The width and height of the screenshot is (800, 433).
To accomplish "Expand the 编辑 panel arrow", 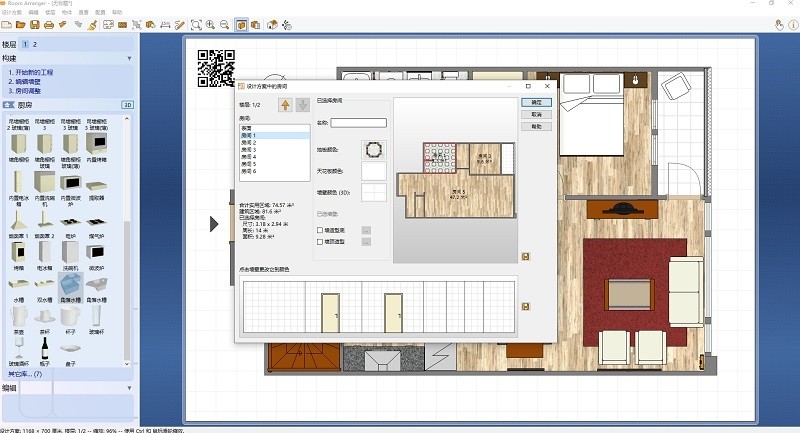I will [129, 387].
